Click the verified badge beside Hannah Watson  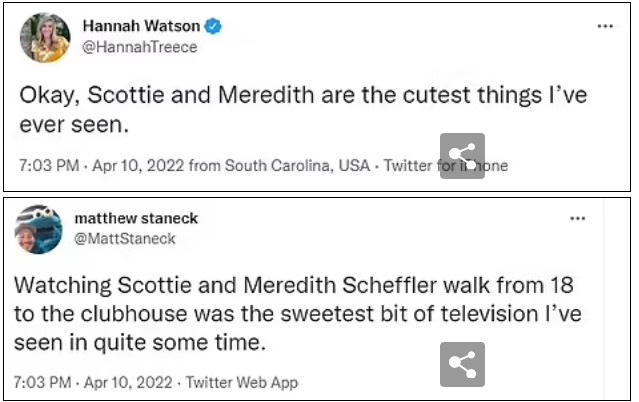tap(213, 27)
